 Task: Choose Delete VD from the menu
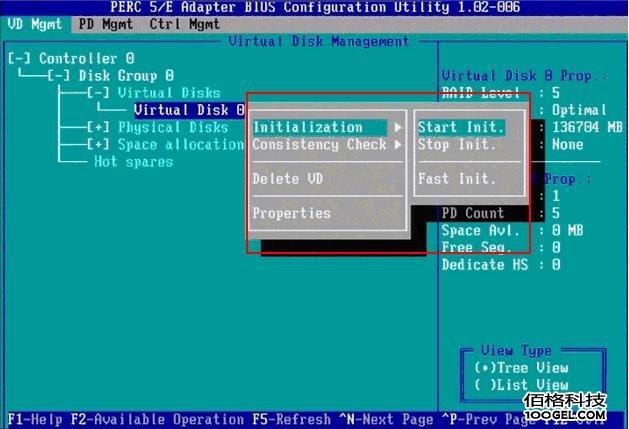(x=287, y=179)
